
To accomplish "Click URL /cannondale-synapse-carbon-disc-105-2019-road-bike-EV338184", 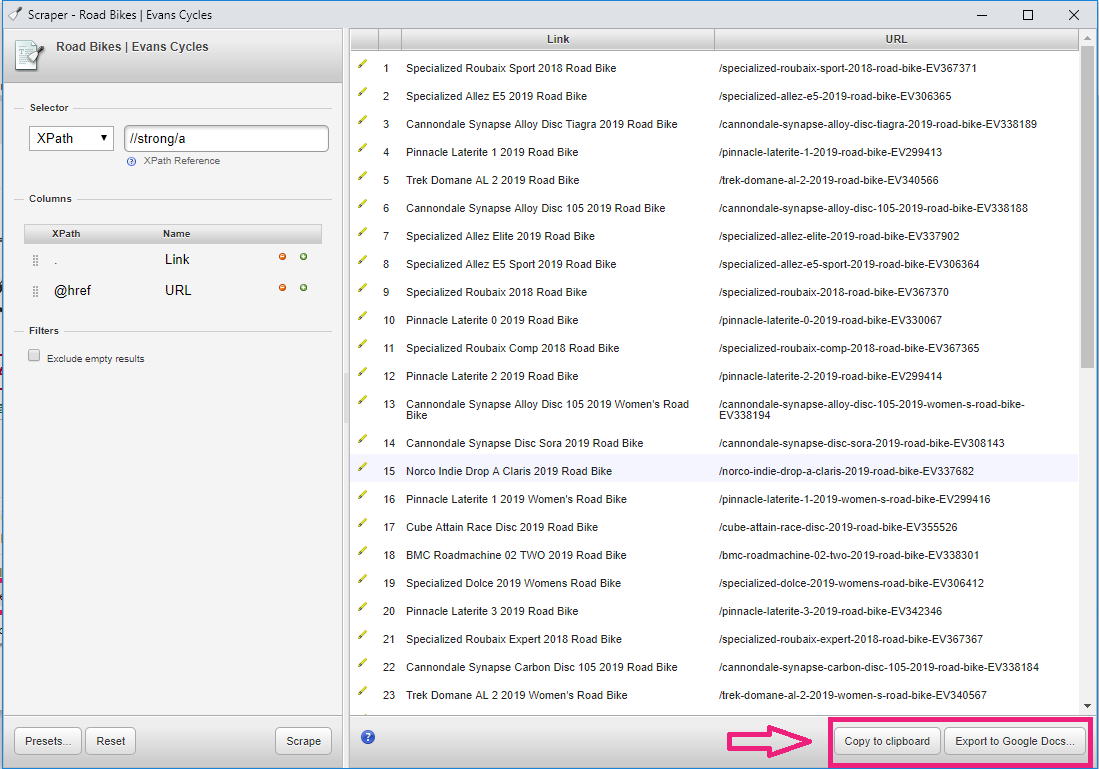I will pos(879,667).
